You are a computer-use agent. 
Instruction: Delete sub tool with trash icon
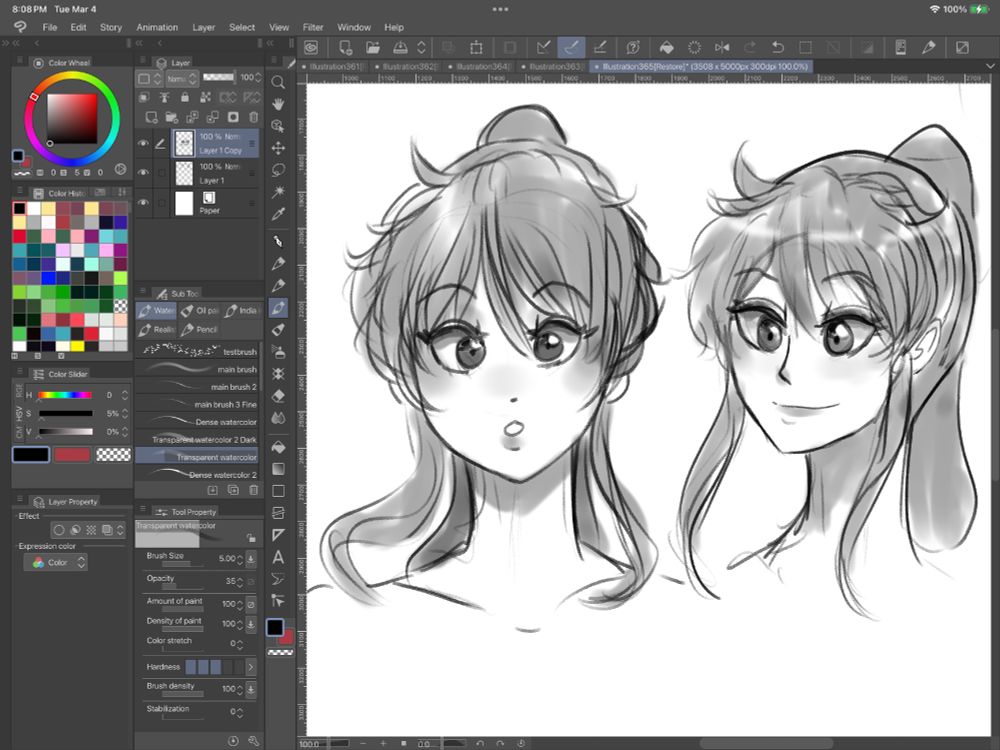253,490
